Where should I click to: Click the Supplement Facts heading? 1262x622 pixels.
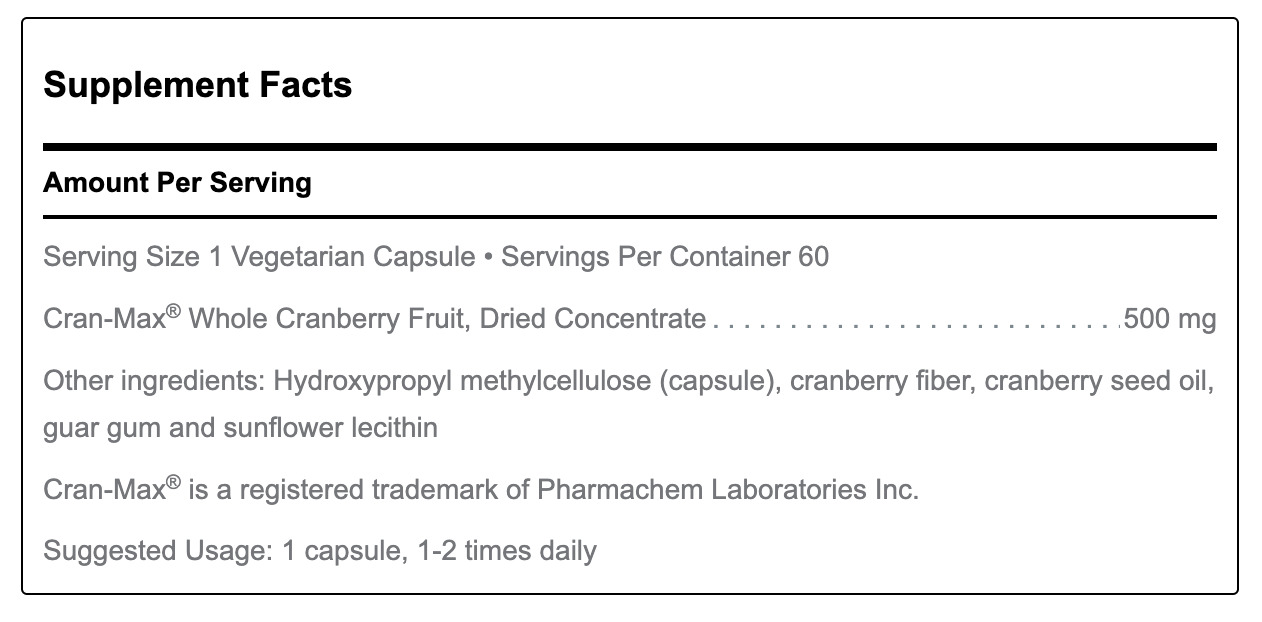(198, 86)
